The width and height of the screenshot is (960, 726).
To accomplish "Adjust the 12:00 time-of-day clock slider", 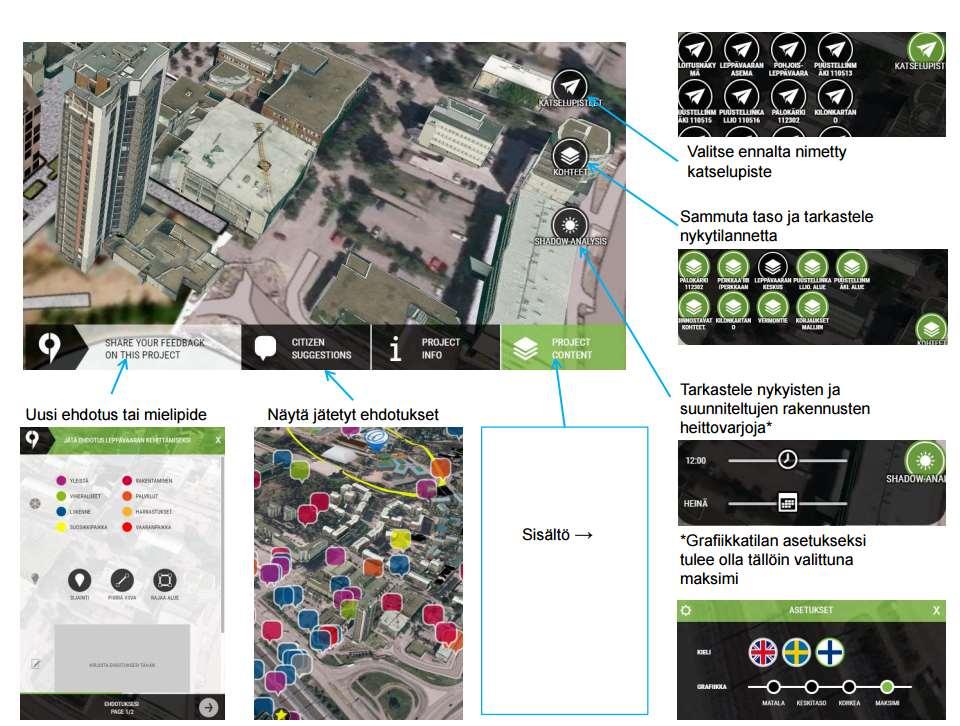I will click(x=787, y=459).
